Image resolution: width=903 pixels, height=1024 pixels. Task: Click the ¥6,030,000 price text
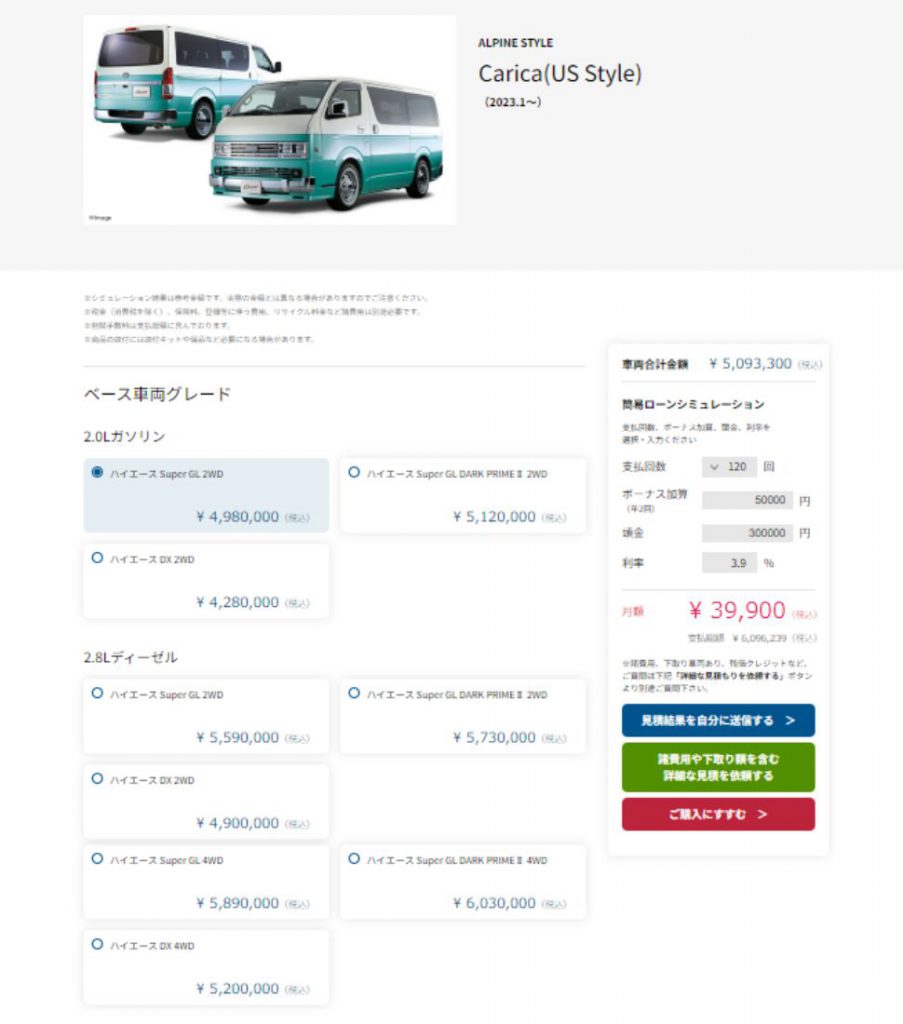[494, 903]
